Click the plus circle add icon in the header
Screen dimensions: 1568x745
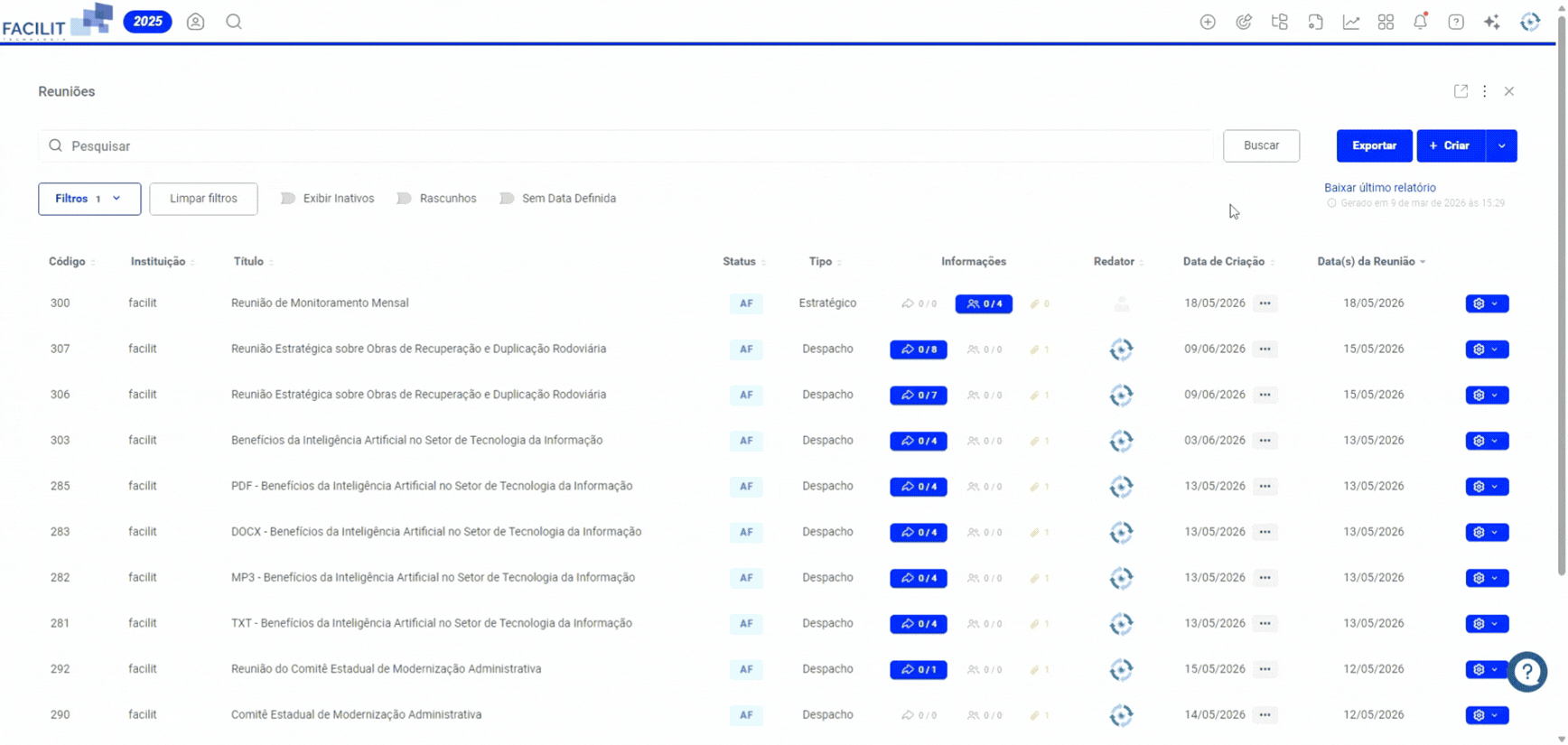click(1208, 22)
